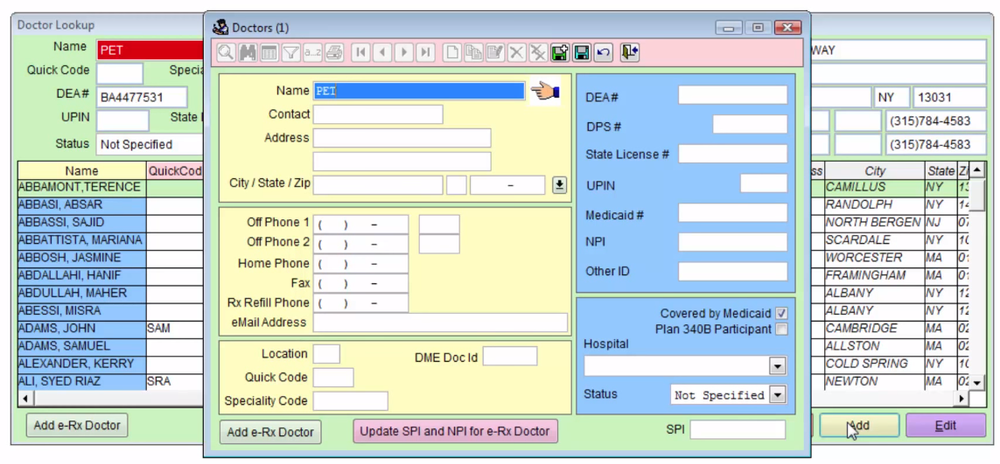Click the printer icon in Doctors toolbar
Viewport: 1000px width, 464px height.
point(334,52)
